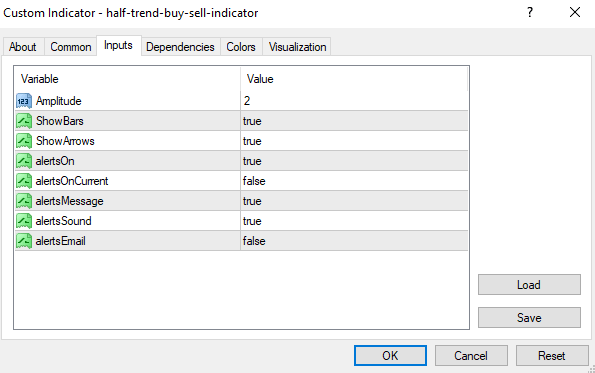Open the Dependencies tab
595x373 pixels.
click(x=180, y=47)
